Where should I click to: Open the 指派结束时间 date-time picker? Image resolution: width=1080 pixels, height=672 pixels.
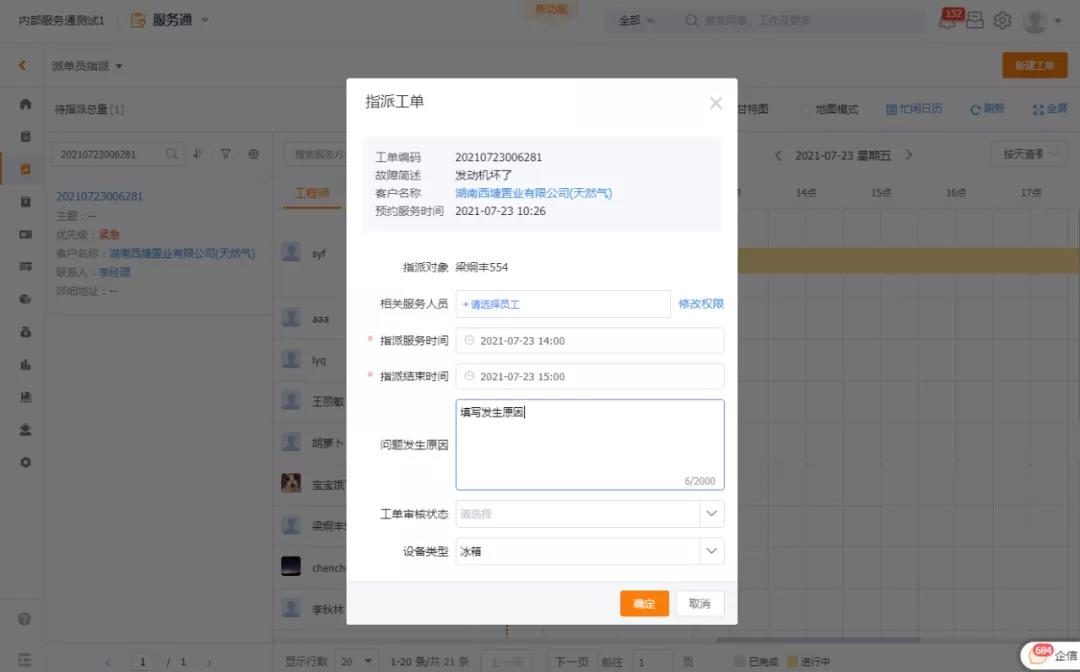pyautogui.click(x=590, y=377)
